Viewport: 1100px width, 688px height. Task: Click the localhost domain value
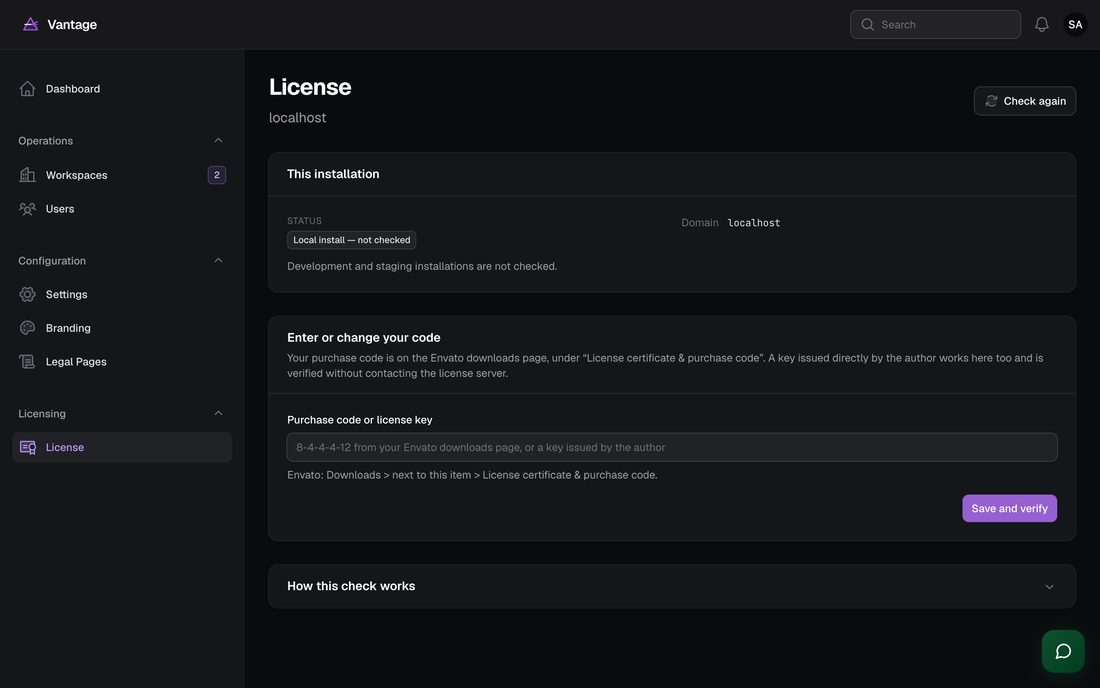click(x=753, y=223)
